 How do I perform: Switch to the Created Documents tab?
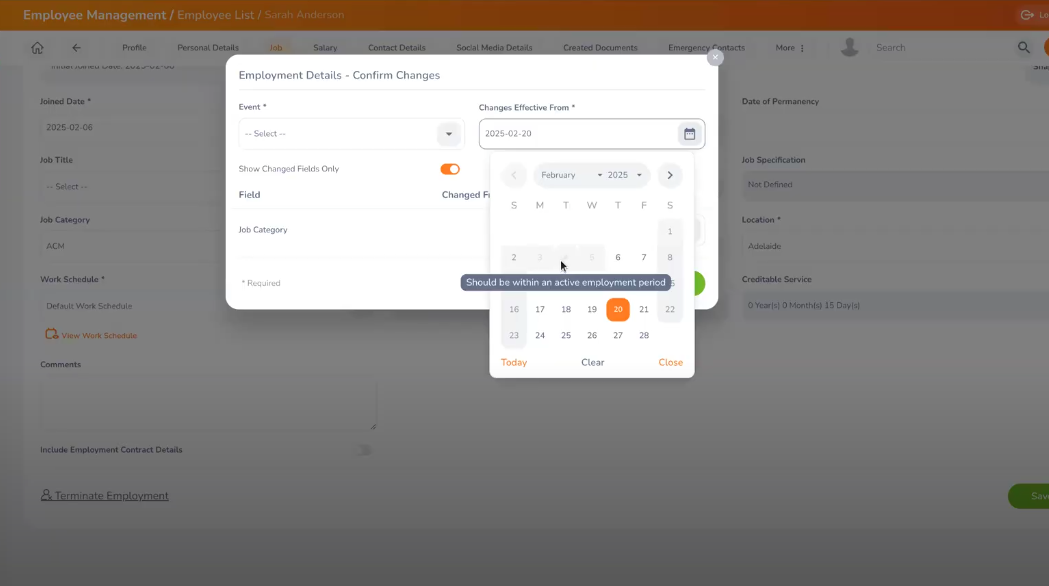(x=600, y=48)
